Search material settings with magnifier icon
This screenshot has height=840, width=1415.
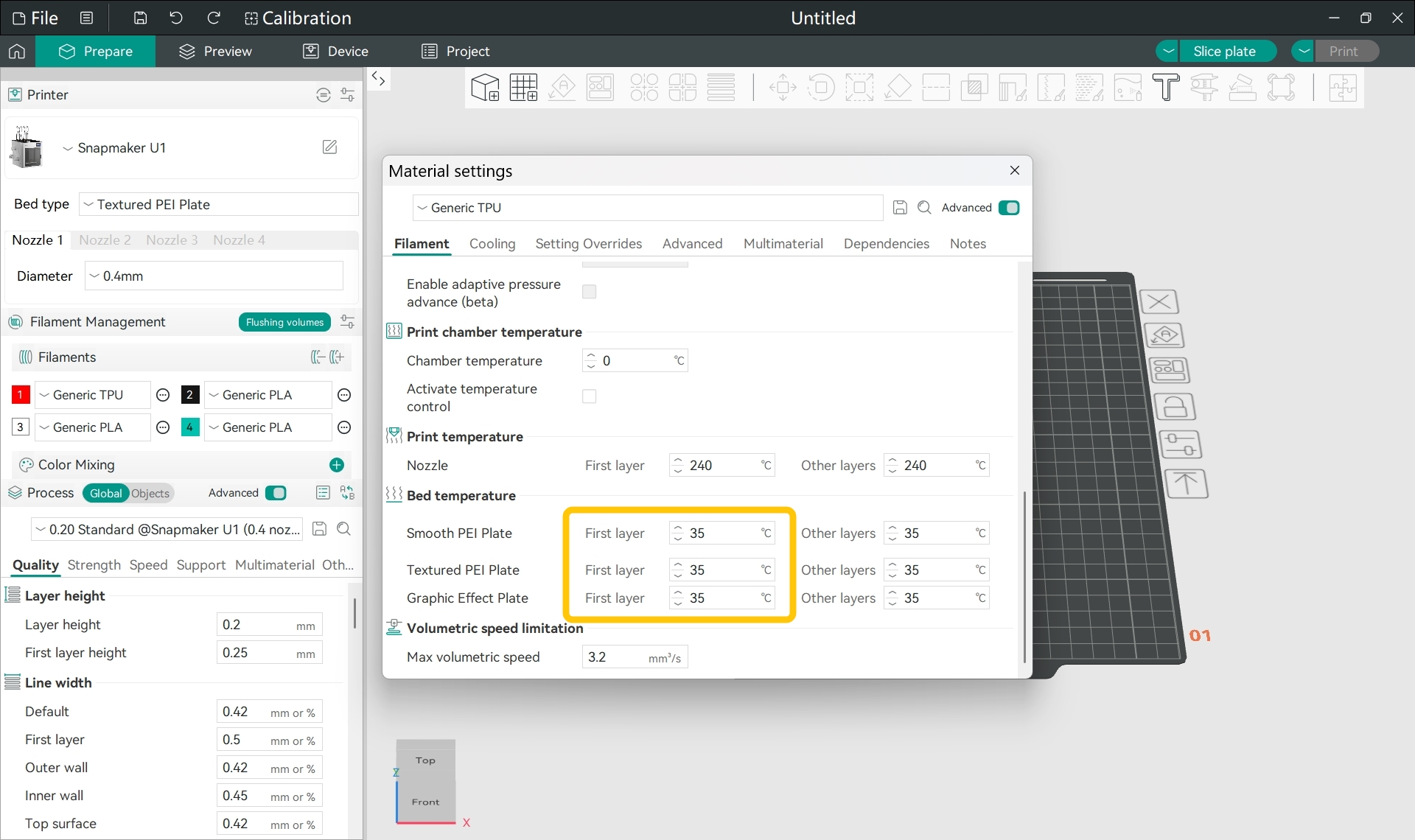(924, 208)
